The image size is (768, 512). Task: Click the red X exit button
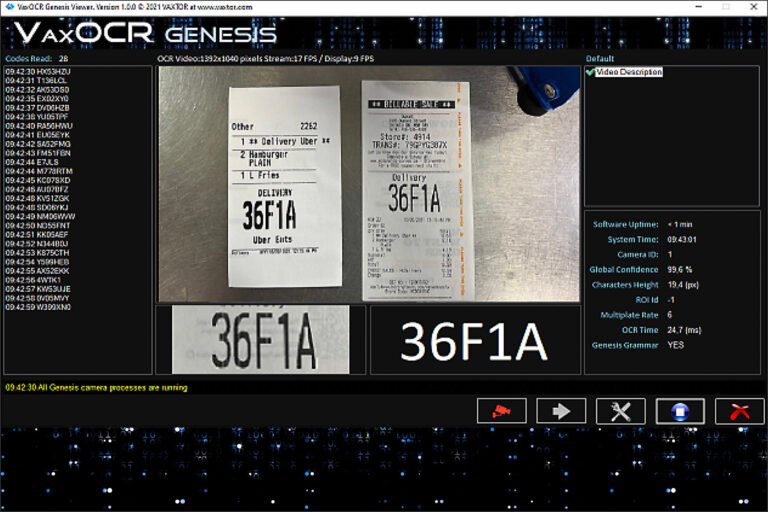click(740, 411)
